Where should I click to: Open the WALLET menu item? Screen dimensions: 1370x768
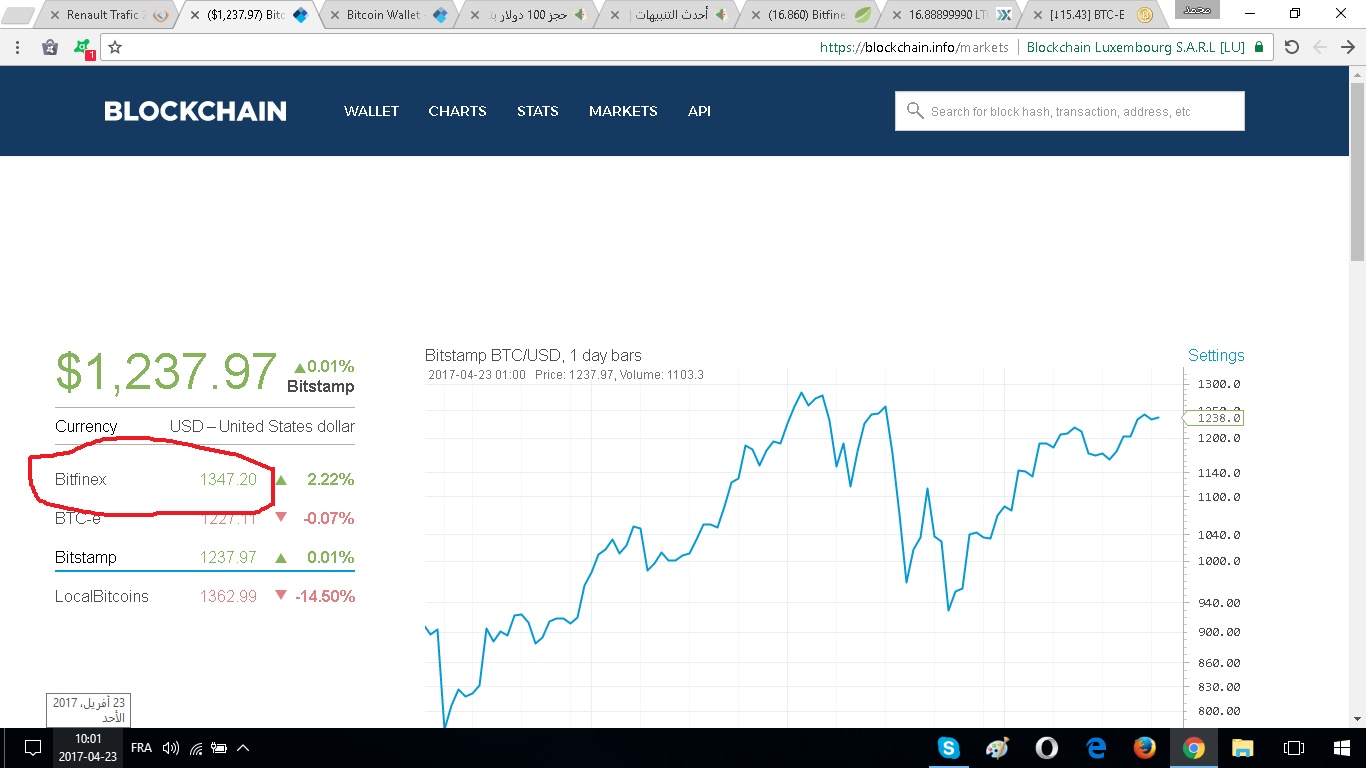[x=371, y=111]
